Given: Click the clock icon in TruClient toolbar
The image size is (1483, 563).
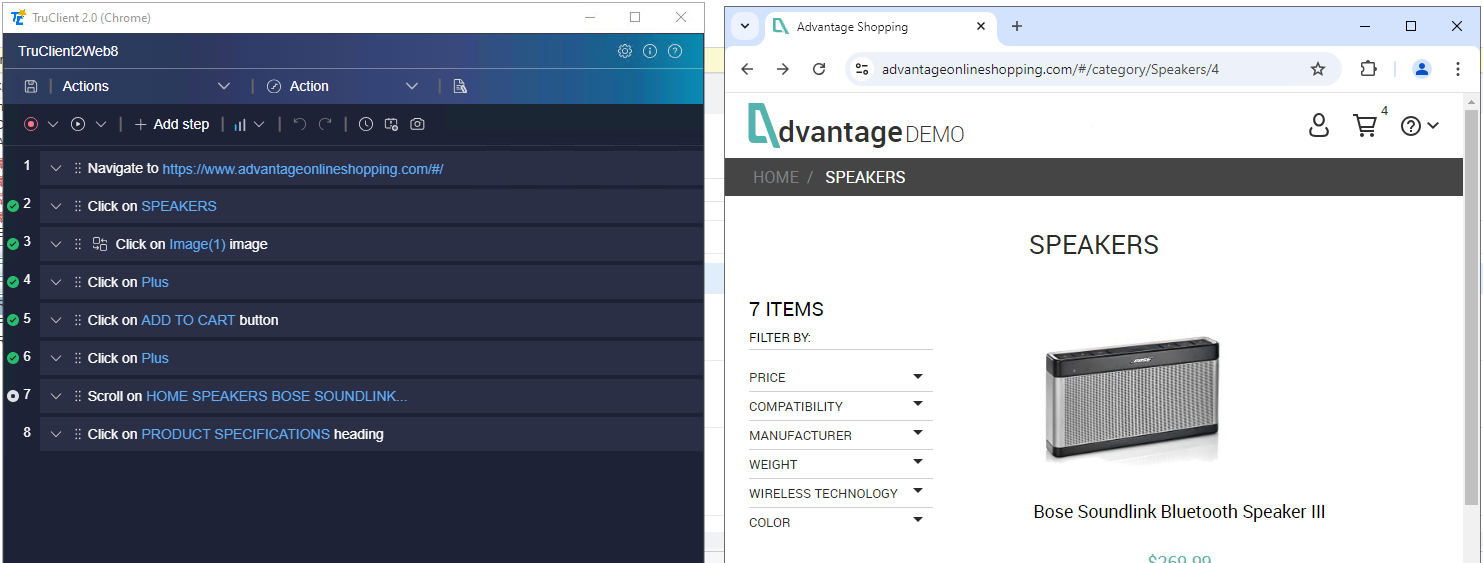Looking at the screenshot, I should point(366,124).
